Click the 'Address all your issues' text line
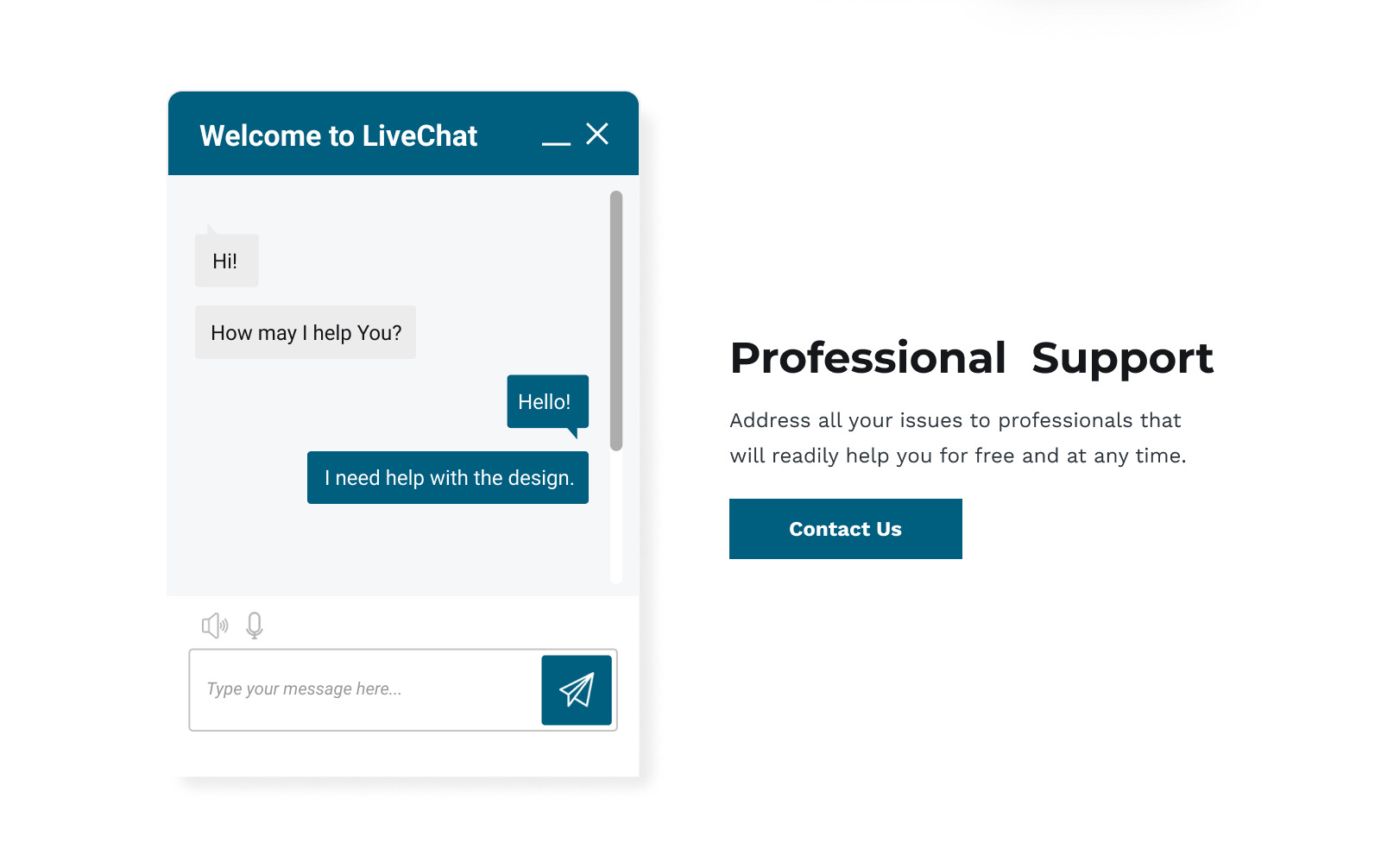This screenshot has width=1381, height=868. 955,420
